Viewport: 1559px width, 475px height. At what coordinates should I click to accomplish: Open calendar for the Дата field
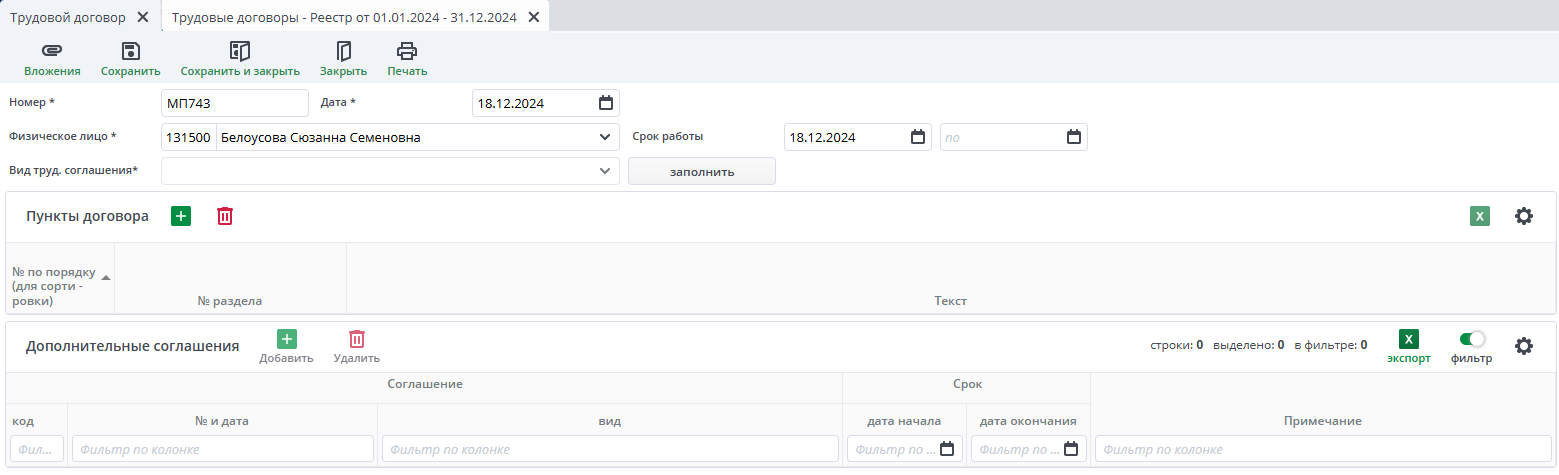605,102
